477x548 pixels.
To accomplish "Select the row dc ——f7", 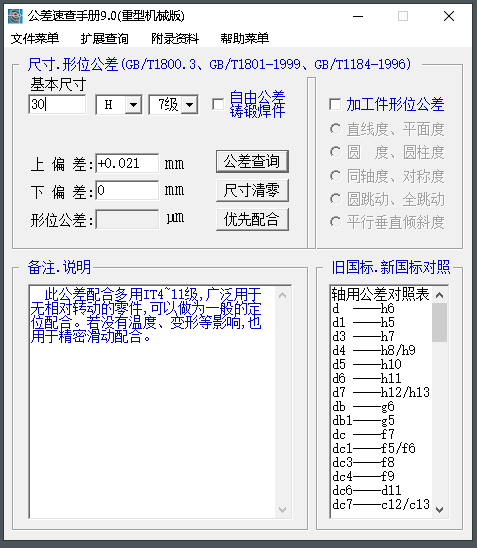I will coord(381,434).
